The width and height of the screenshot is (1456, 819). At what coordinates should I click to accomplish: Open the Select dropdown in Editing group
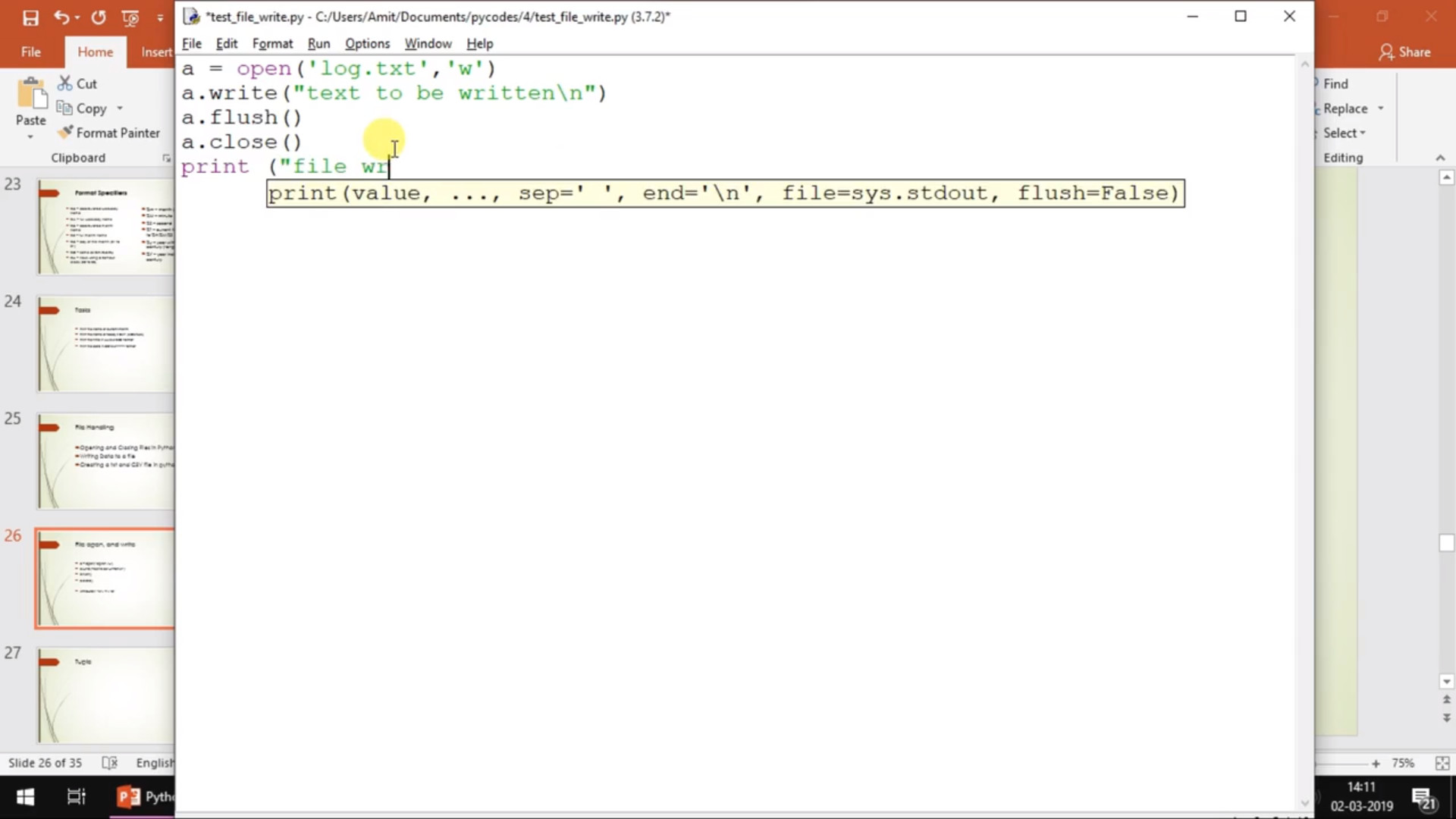click(1345, 133)
